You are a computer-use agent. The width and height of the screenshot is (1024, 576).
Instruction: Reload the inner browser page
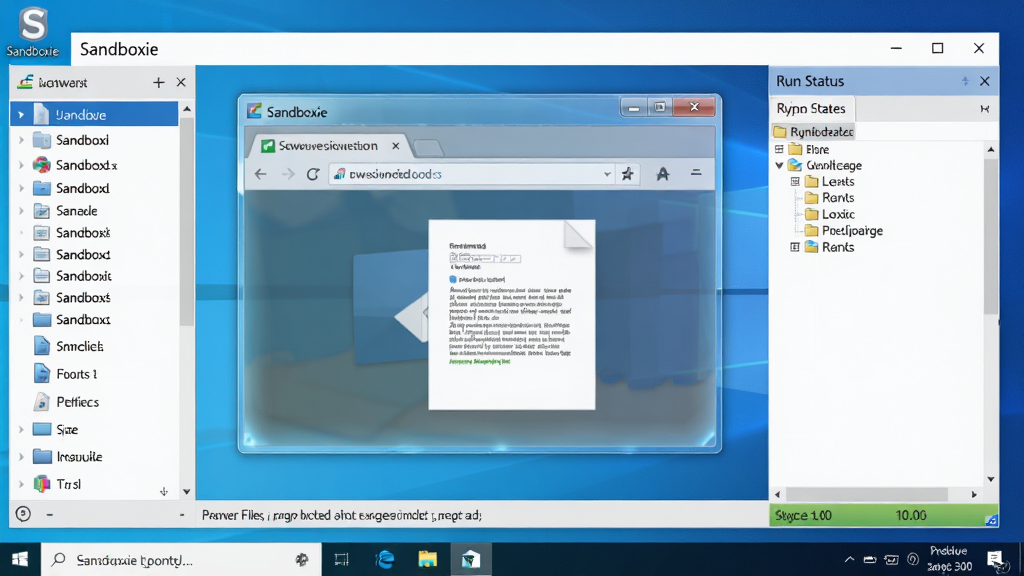pyautogui.click(x=313, y=174)
